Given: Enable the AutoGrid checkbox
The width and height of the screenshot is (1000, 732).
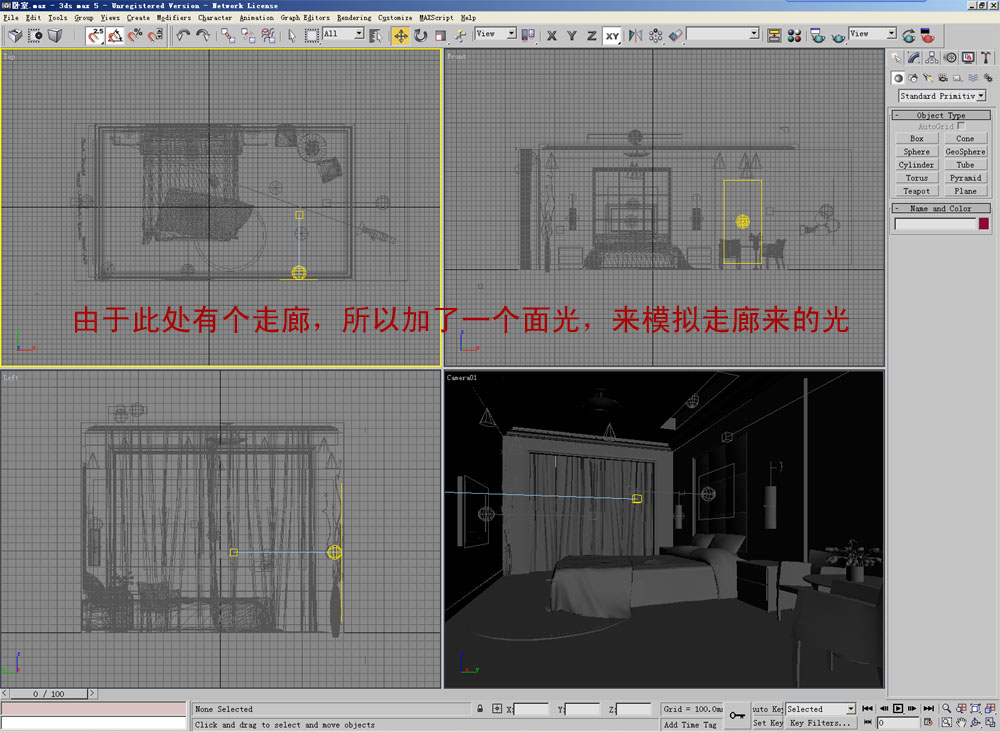Looking at the screenshot, I should tap(961, 126).
